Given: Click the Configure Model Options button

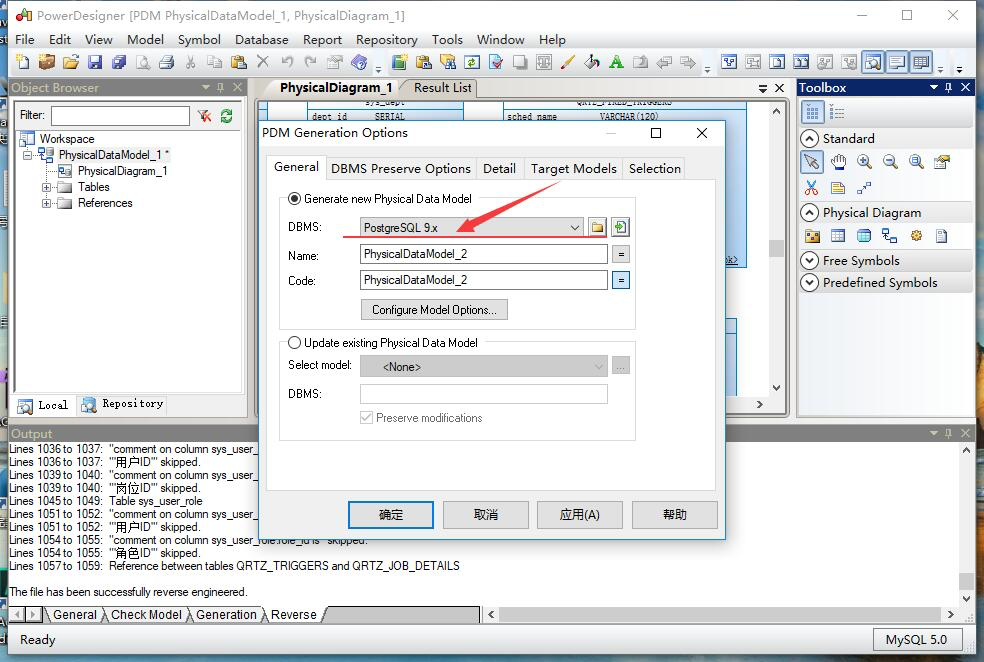Looking at the screenshot, I should (x=434, y=310).
